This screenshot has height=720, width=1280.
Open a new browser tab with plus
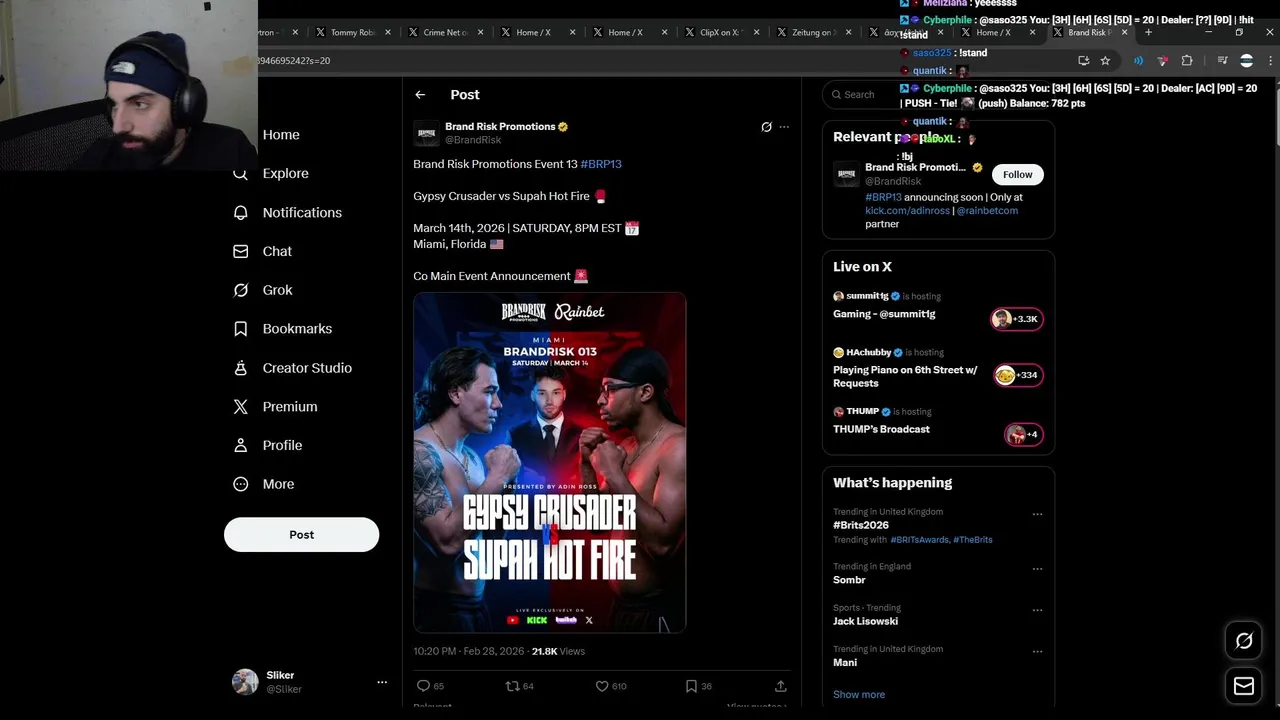[x=1148, y=32]
